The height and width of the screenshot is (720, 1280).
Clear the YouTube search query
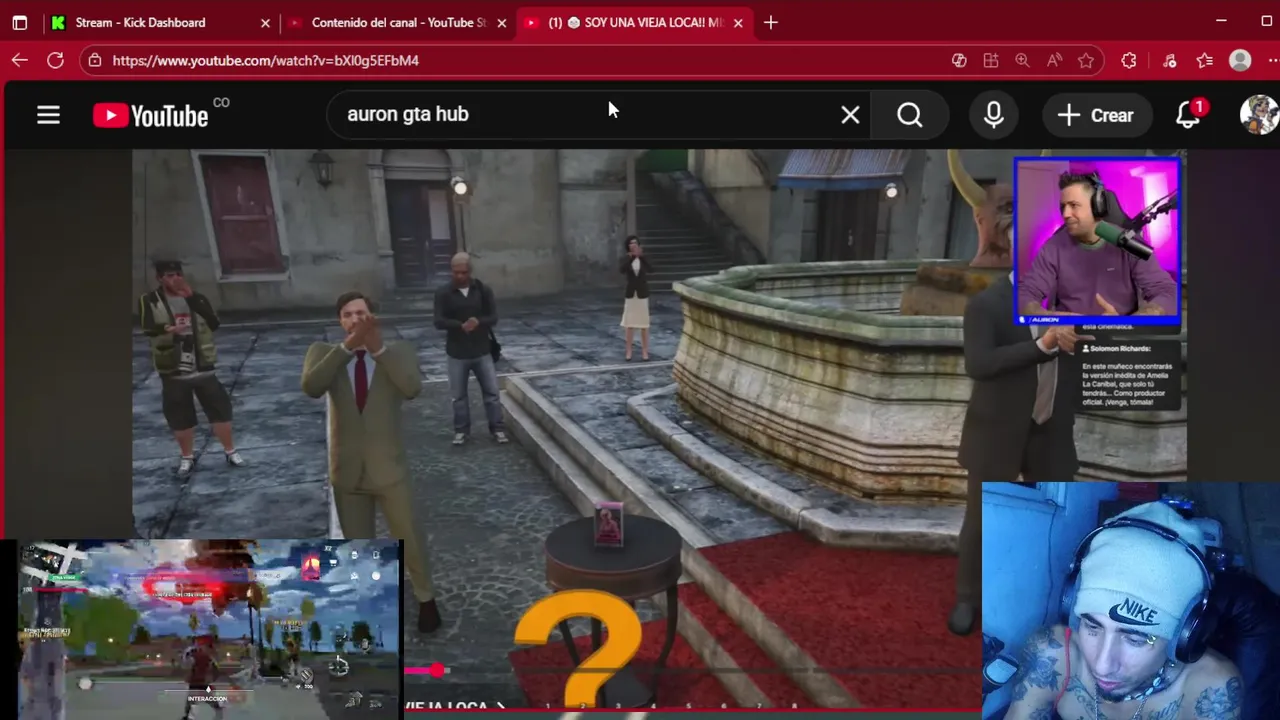[850, 115]
